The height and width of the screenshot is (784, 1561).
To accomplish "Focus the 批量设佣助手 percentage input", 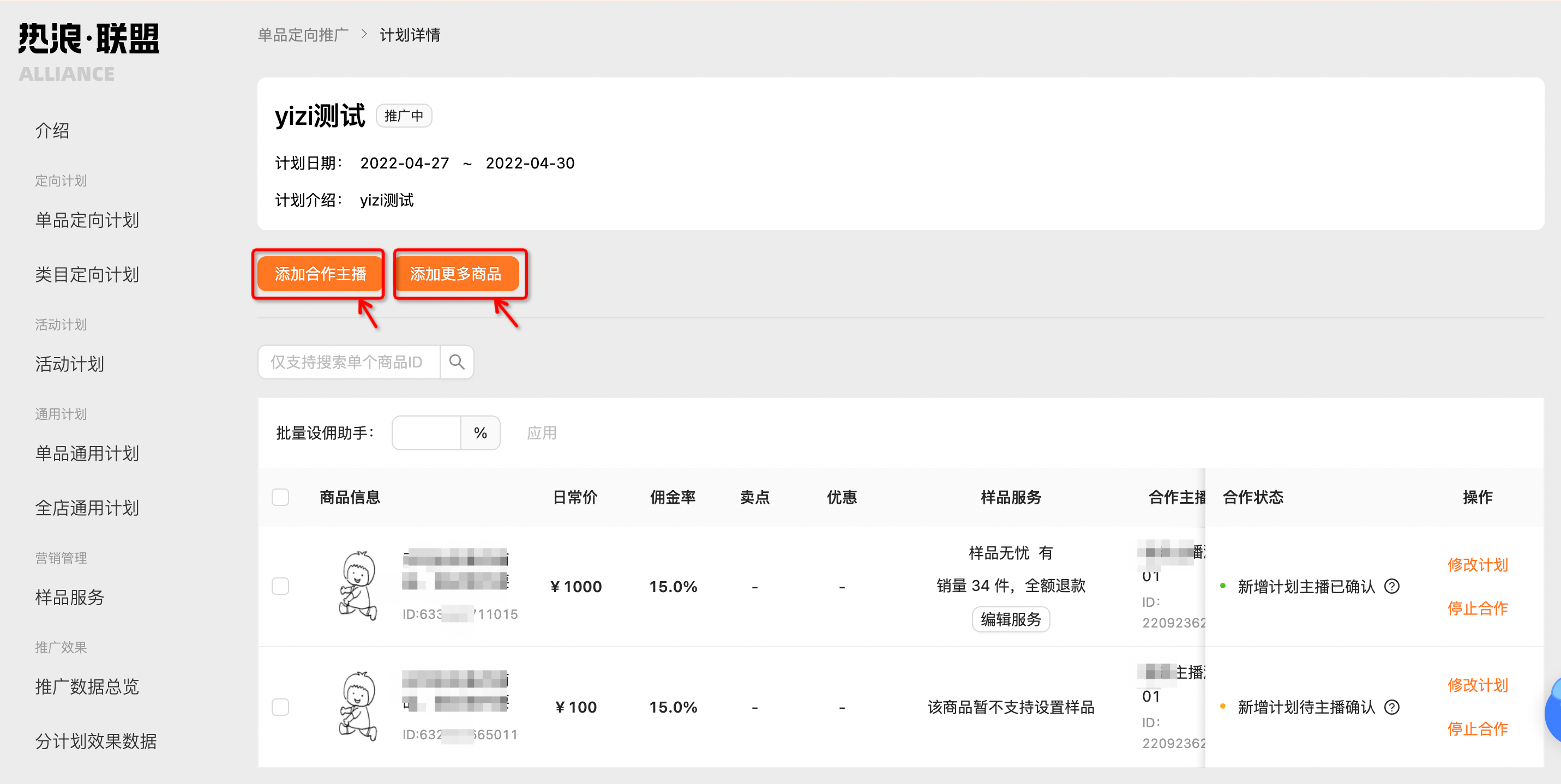I will [x=427, y=432].
